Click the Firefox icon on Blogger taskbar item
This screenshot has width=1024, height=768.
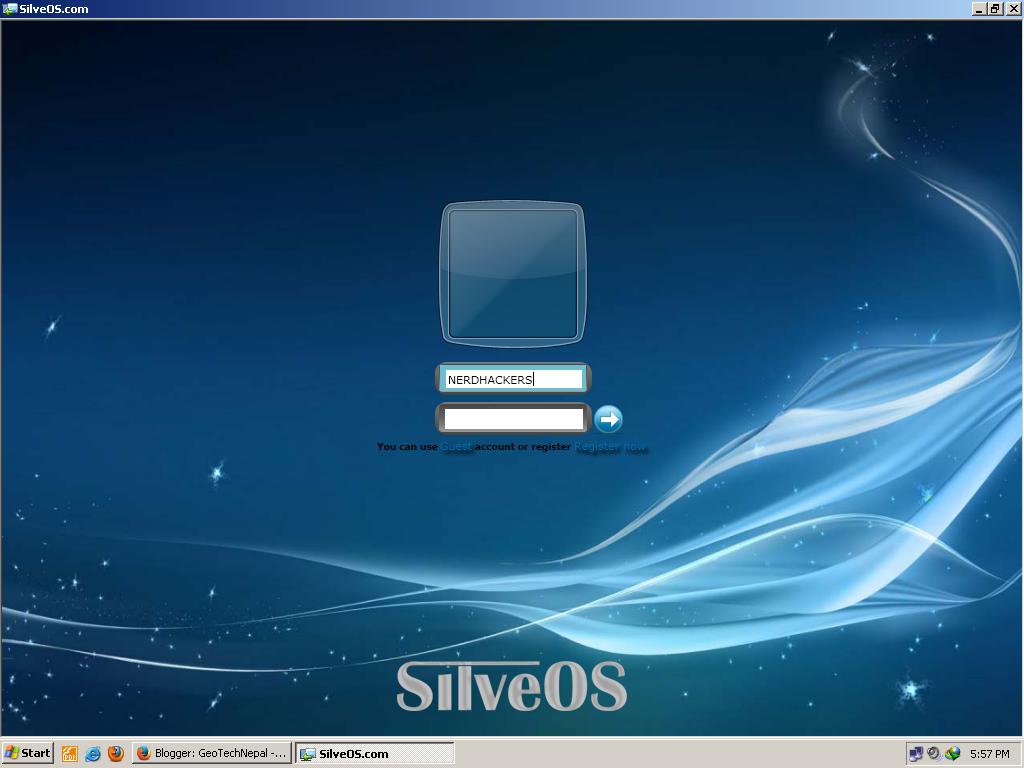click(x=145, y=753)
